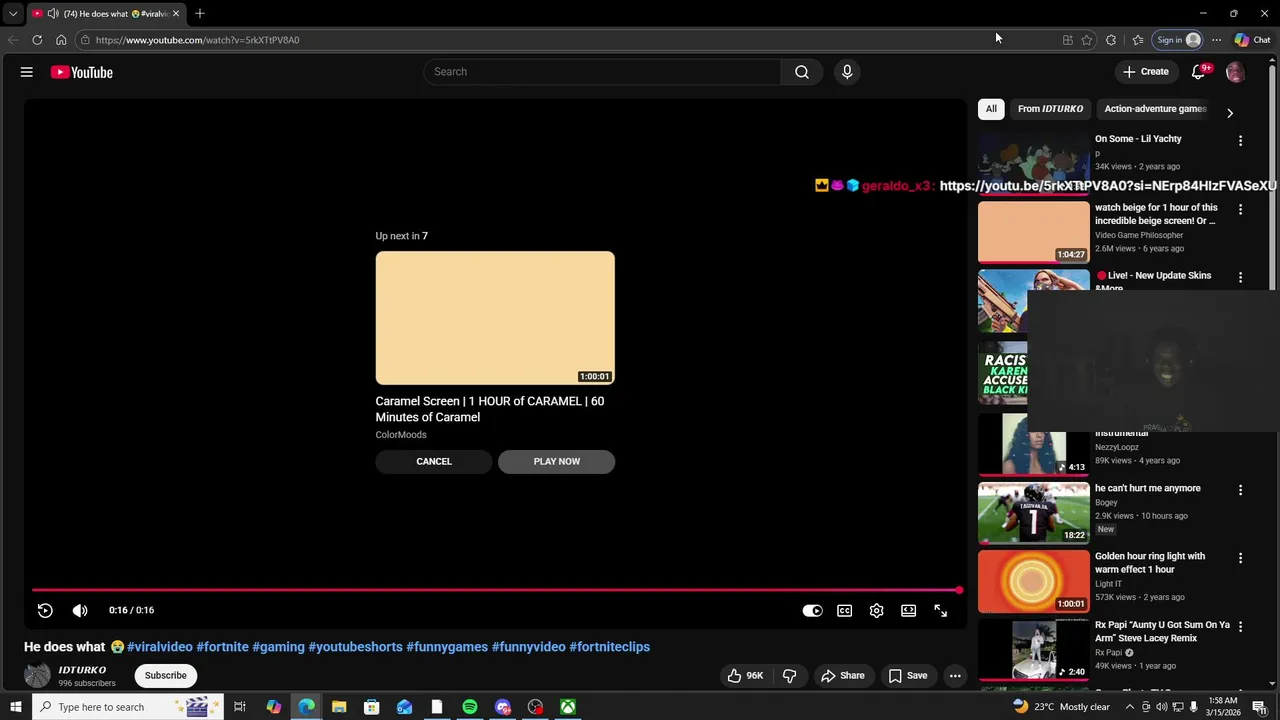This screenshot has height=720, width=1280.
Task: Seek in the red video progress bar
Action: click(496, 590)
